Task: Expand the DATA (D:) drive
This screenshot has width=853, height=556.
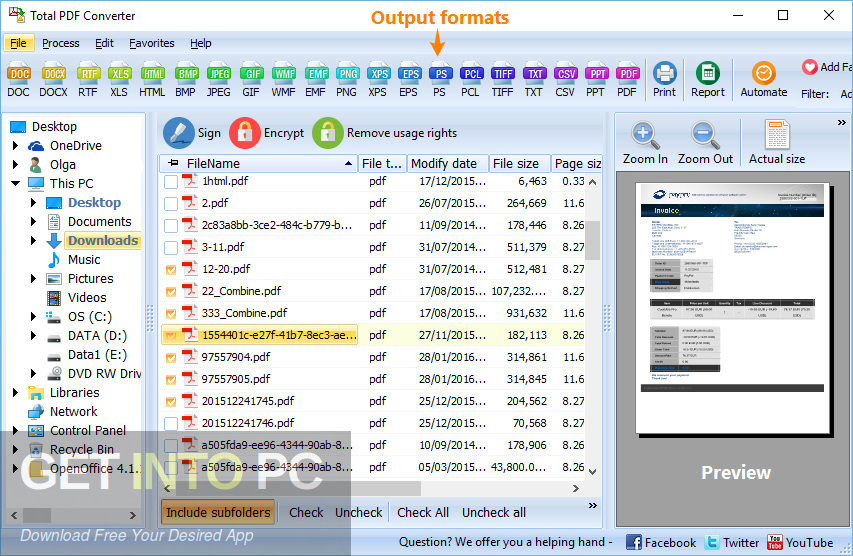Action: point(33,336)
